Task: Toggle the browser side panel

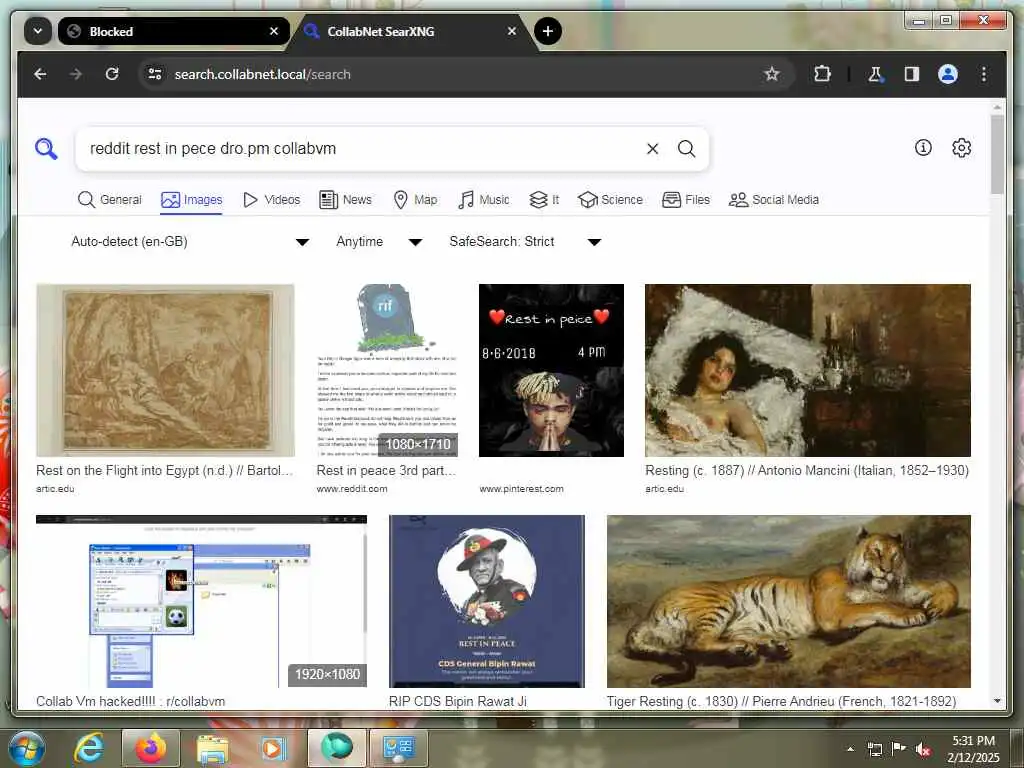Action: pyautogui.click(x=912, y=74)
